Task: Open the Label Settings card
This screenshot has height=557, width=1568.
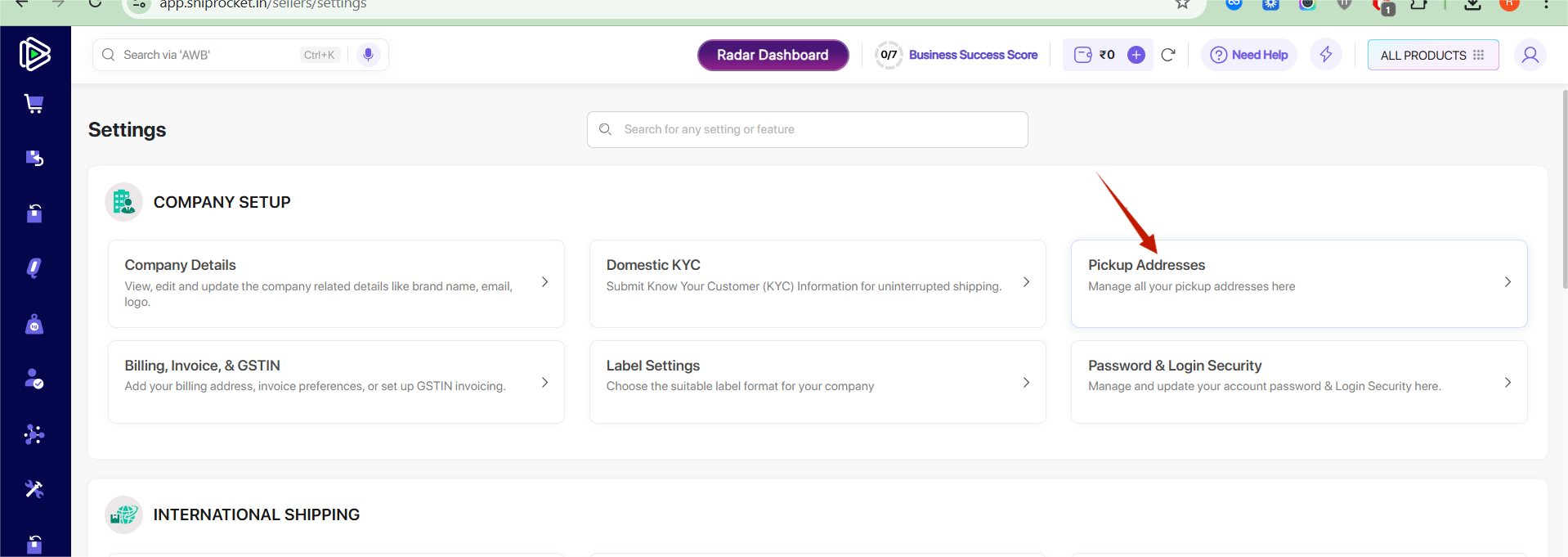Action: pyautogui.click(x=817, y=381)
